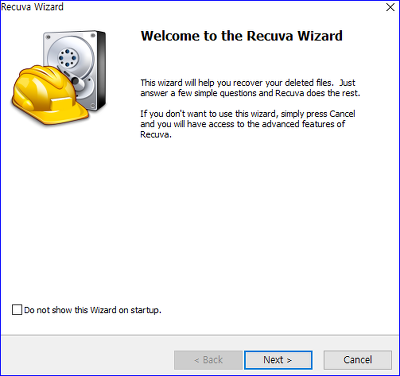Click the Recuva hard drive helmet icon
This screenshot has width=400, height=376.
[59, 77]
